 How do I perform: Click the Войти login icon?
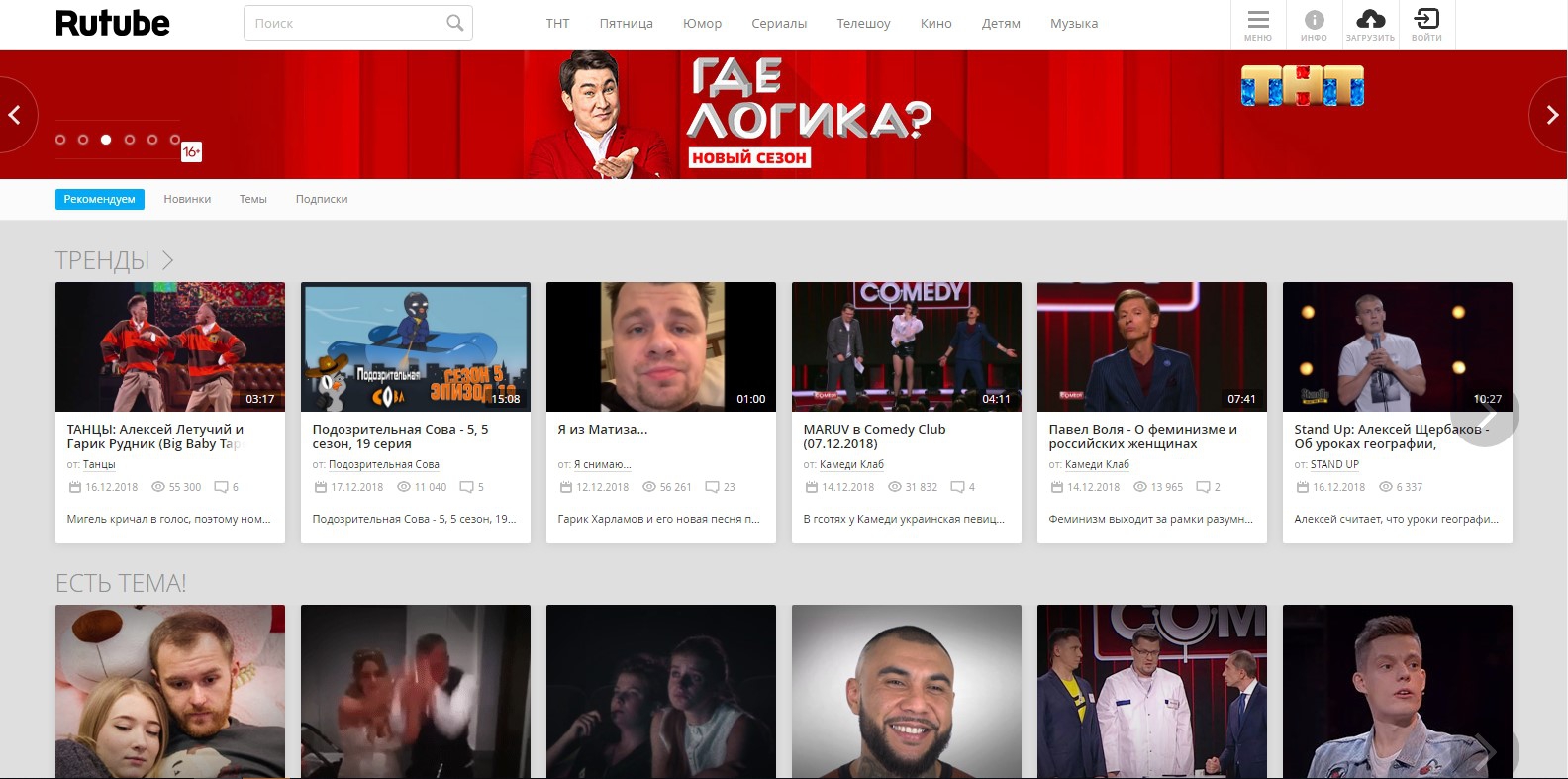click(1426, 19)
